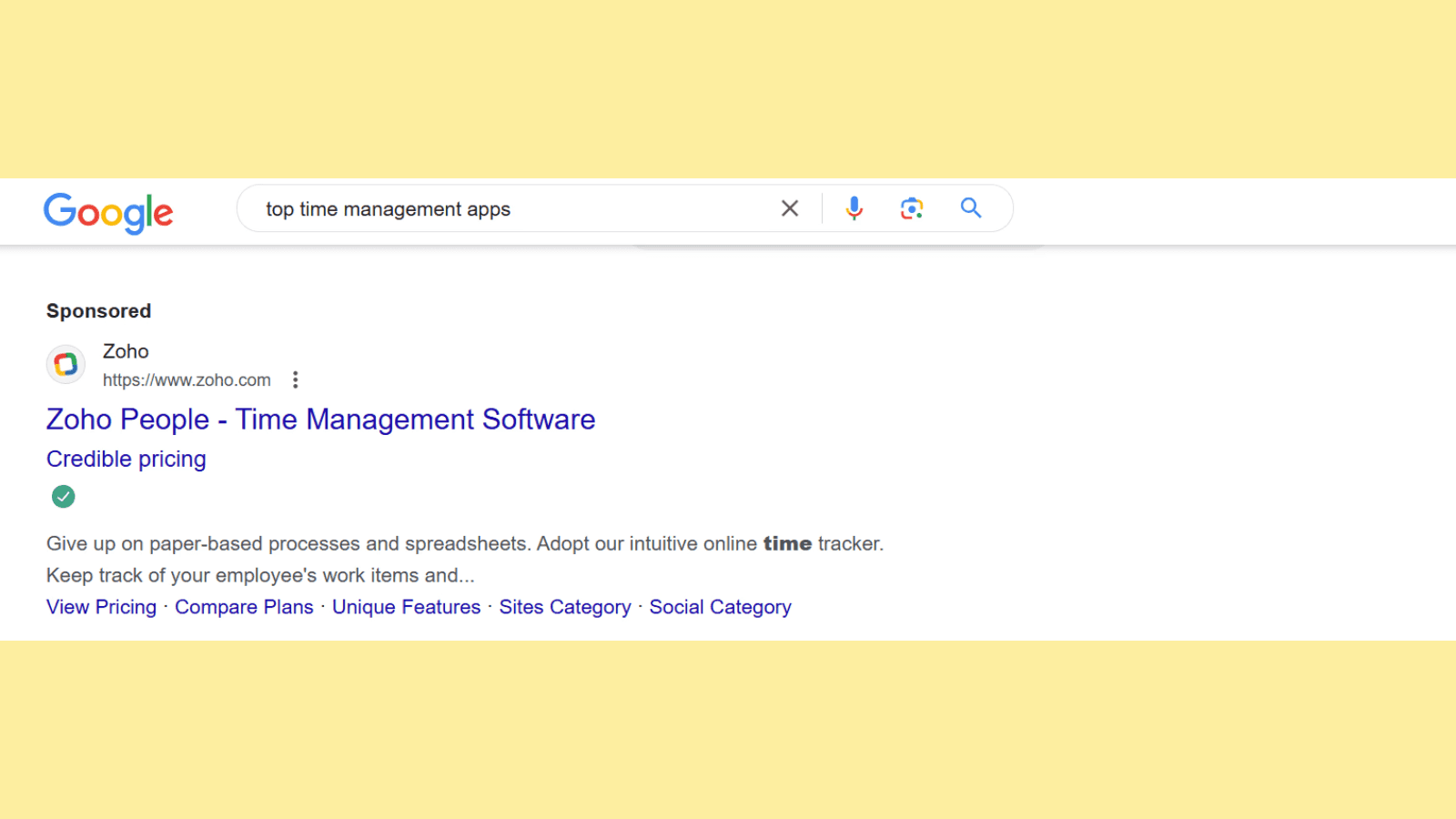Open the 'Compare Plans' sitelink
Screen dimensions: 1456x819
tap(244, 607)
